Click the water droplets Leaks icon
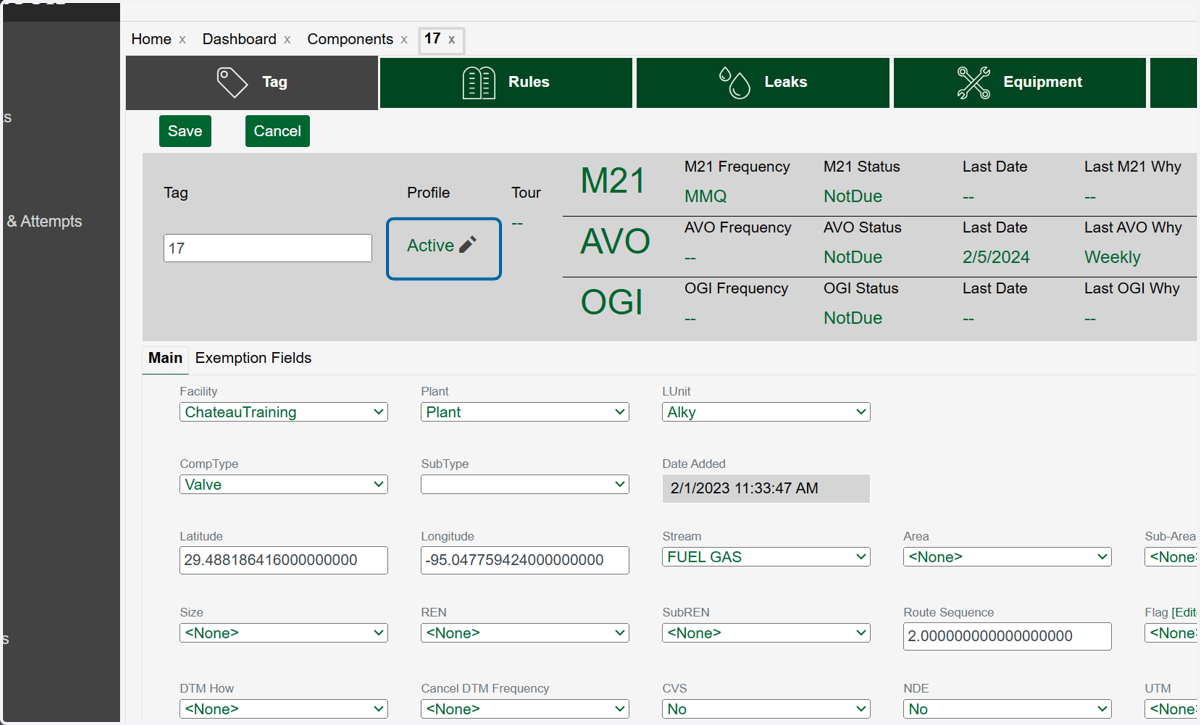 coord(735,82)
